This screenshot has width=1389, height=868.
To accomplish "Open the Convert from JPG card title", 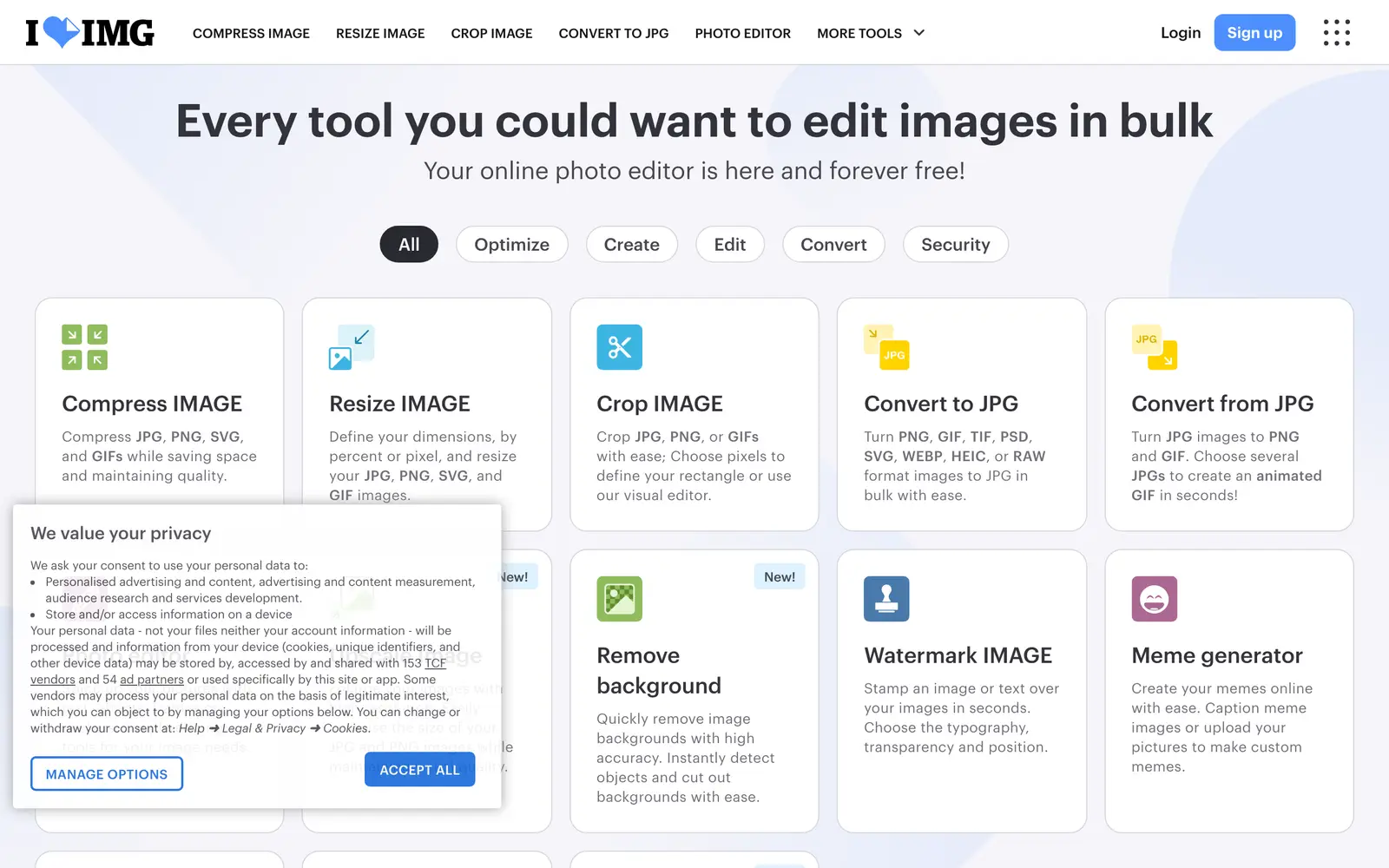I will [1222, 404].
